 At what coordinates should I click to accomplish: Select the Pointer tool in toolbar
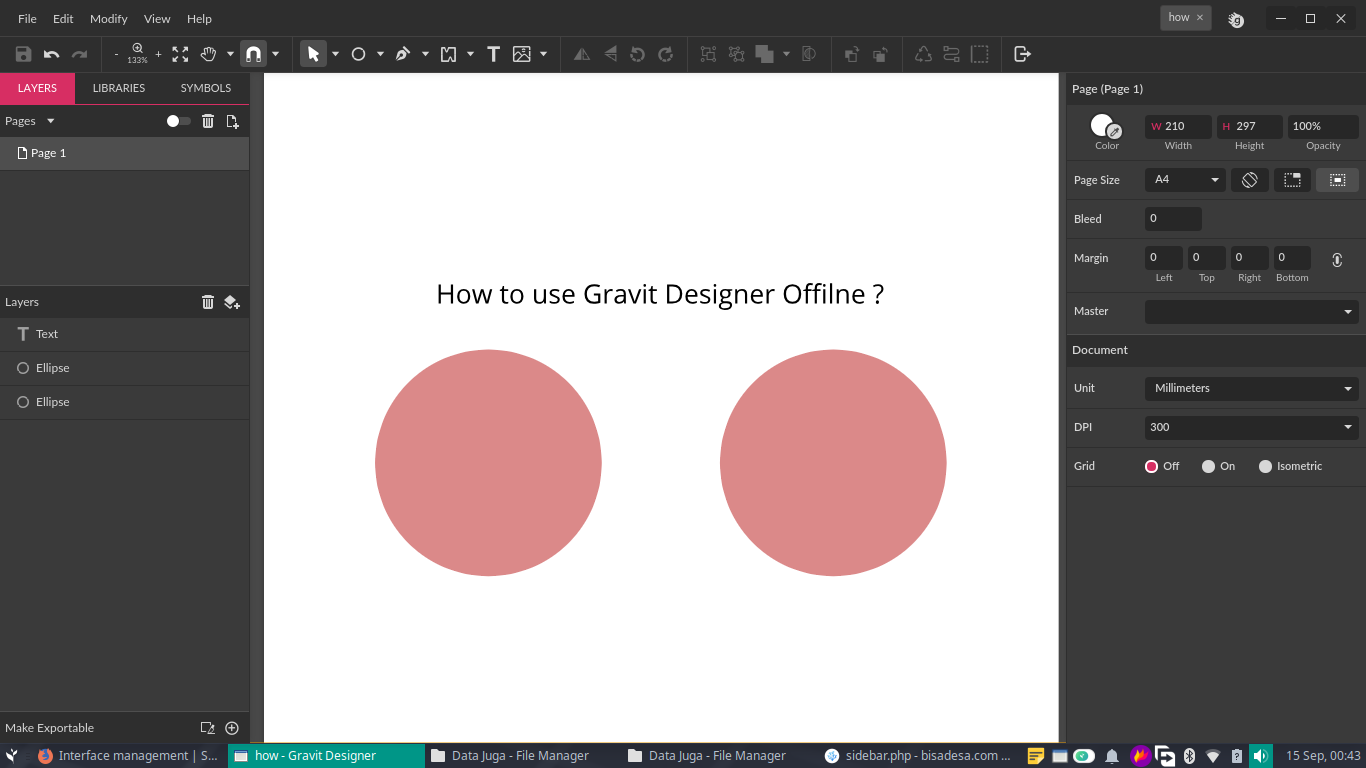coord(314,54)
